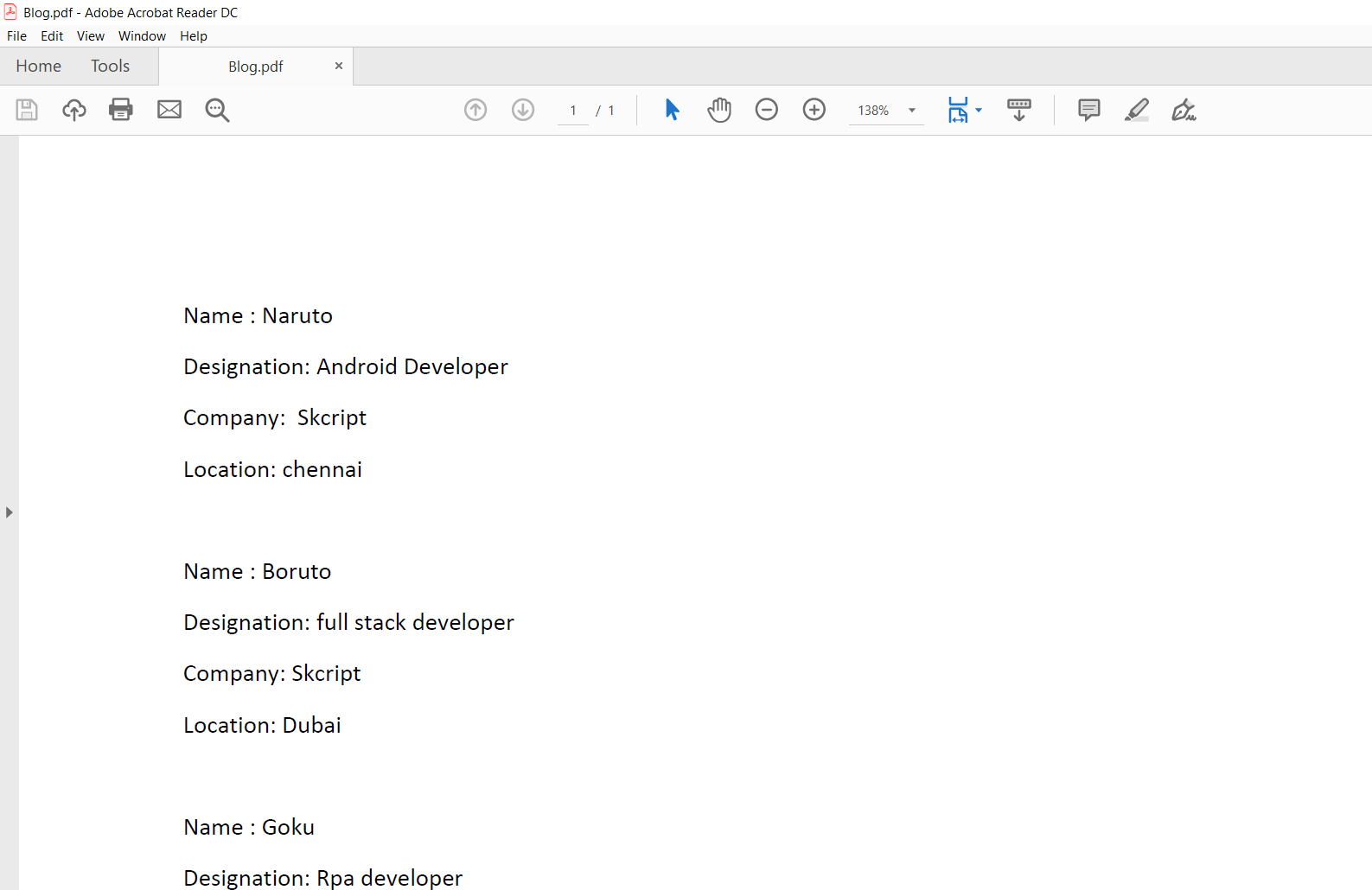Click the page number input field
This screenshot has height=890, width=1372.
pos(573,111)
